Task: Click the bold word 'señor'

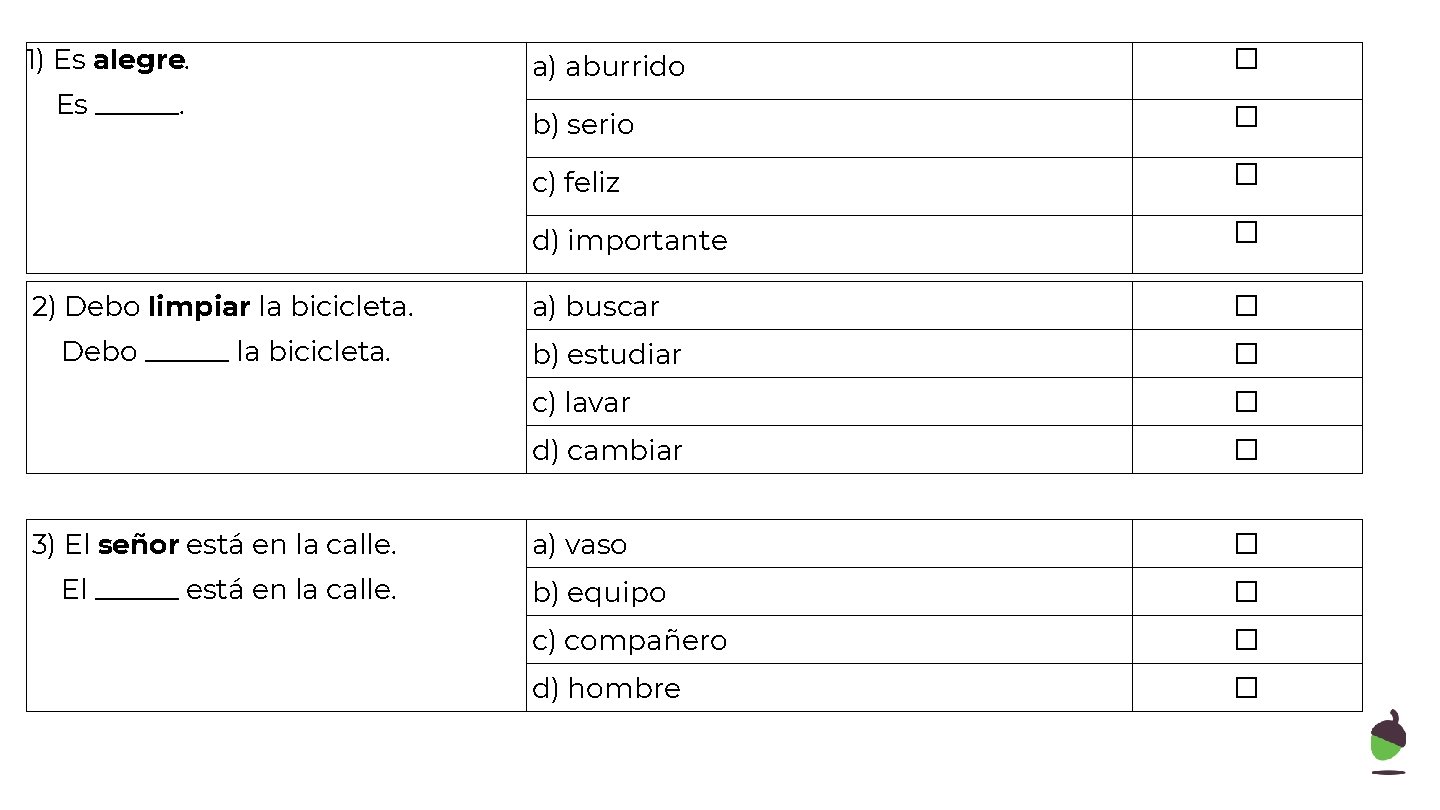Action: 138,545
